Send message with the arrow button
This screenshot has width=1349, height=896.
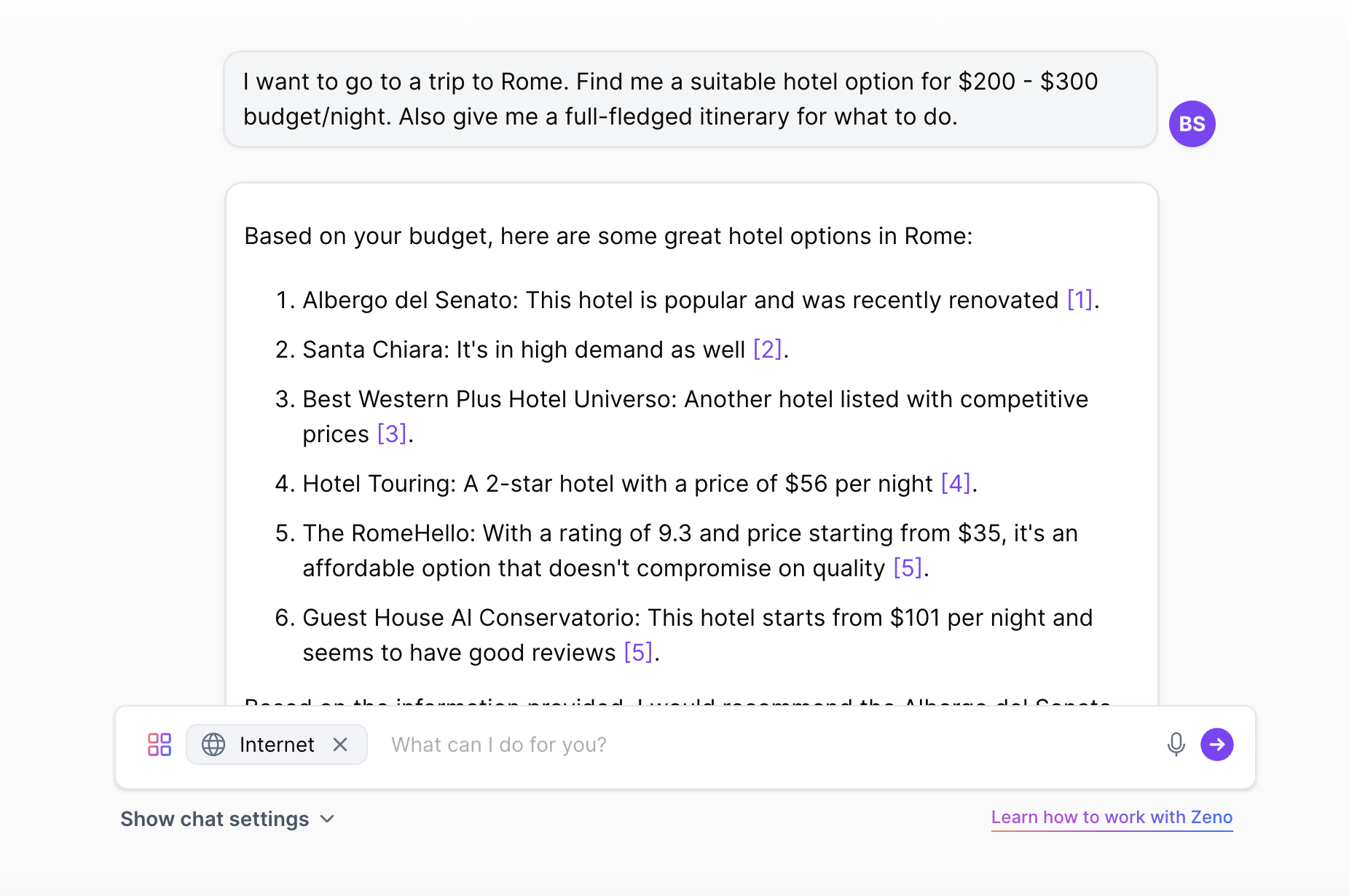(x=1217, y=744)
